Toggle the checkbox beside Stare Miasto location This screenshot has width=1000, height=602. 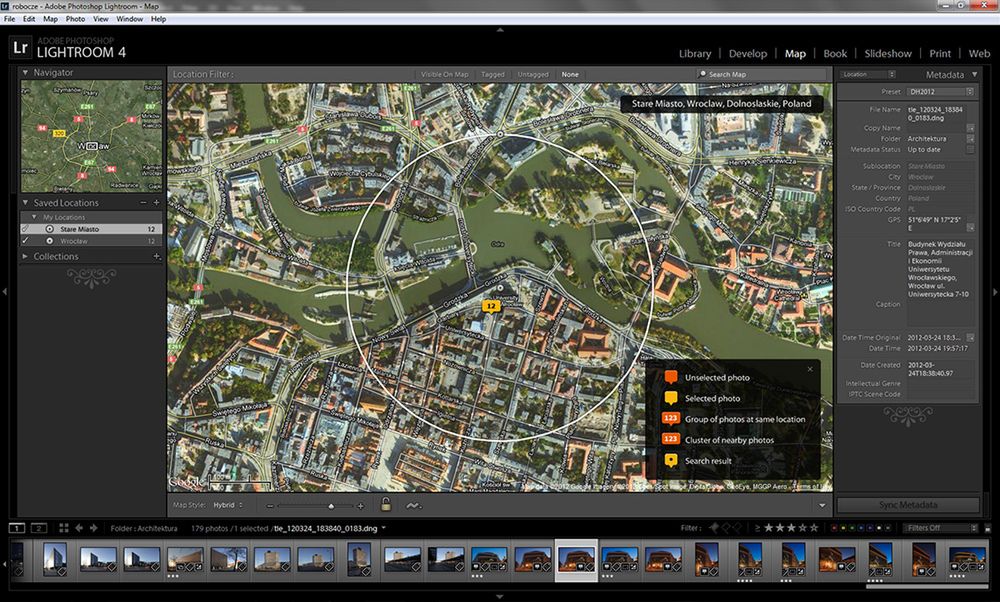tap(26, 229)
